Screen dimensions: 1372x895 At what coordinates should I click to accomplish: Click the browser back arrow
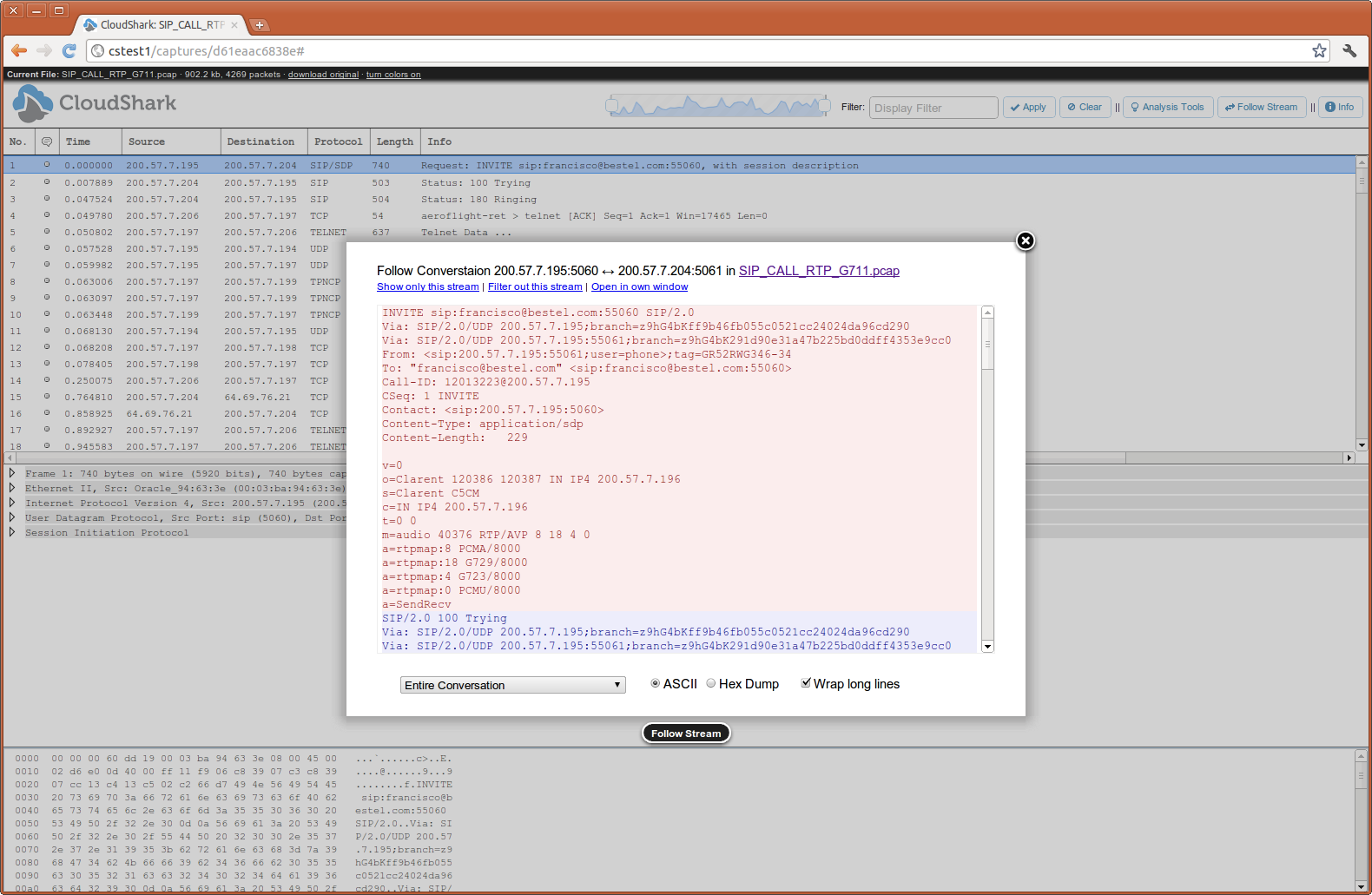pos(19,51)
